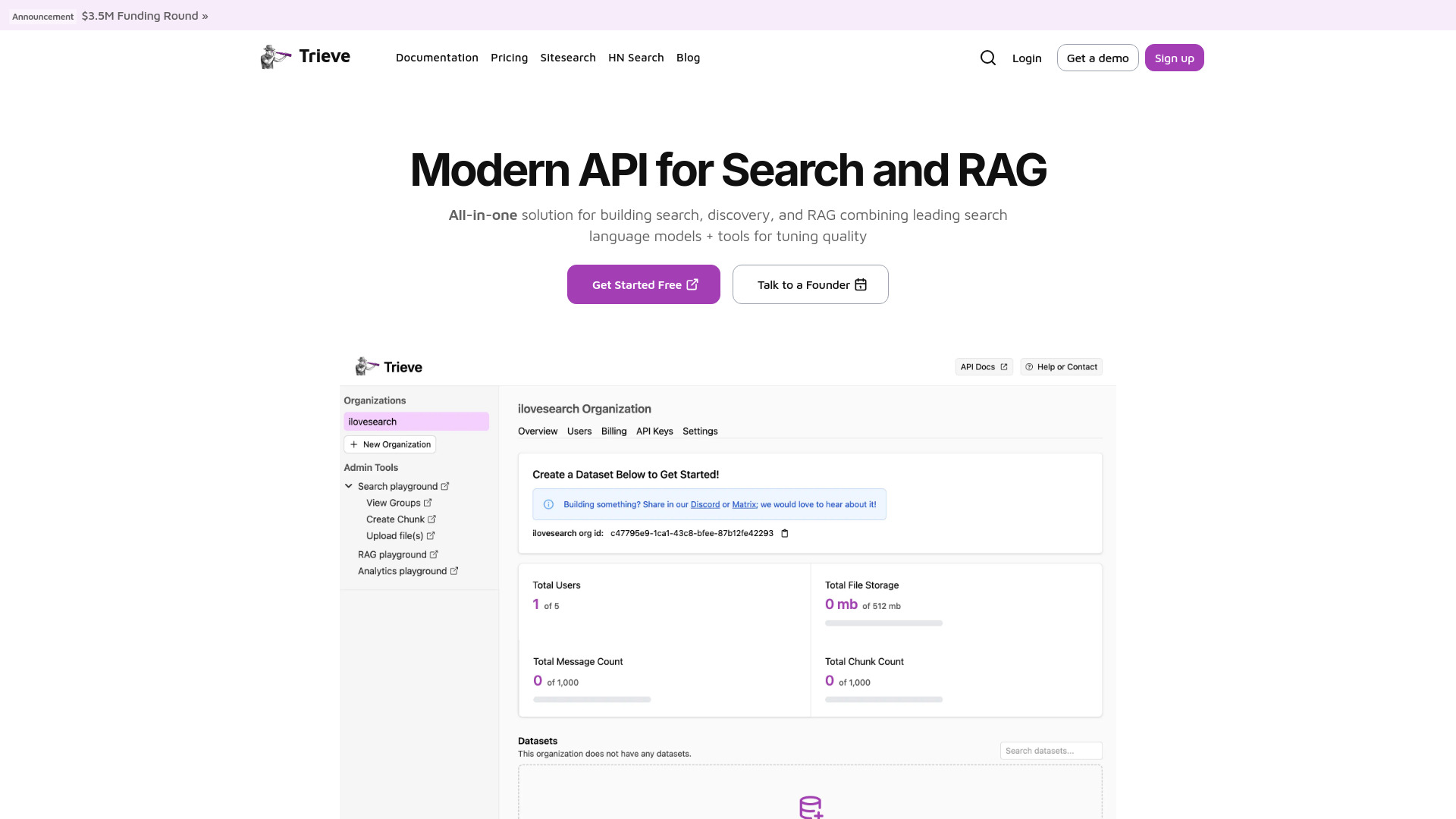Screen dimensions: 1456x819
Task: Click the search magnifier icon
Action: (x=988, y=57)
